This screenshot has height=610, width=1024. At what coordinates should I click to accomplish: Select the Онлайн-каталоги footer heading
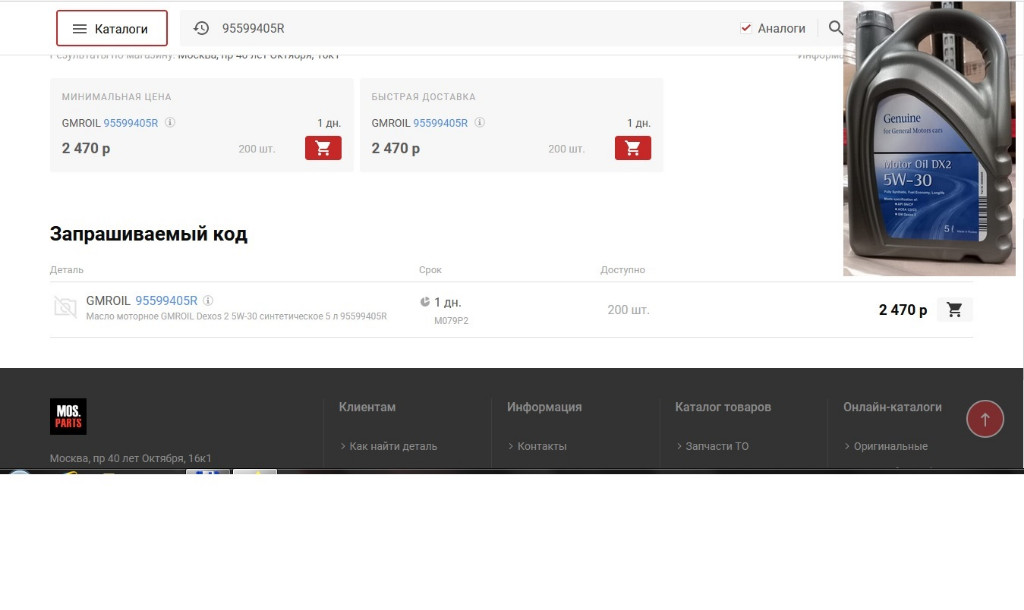[x=892, y=407]
